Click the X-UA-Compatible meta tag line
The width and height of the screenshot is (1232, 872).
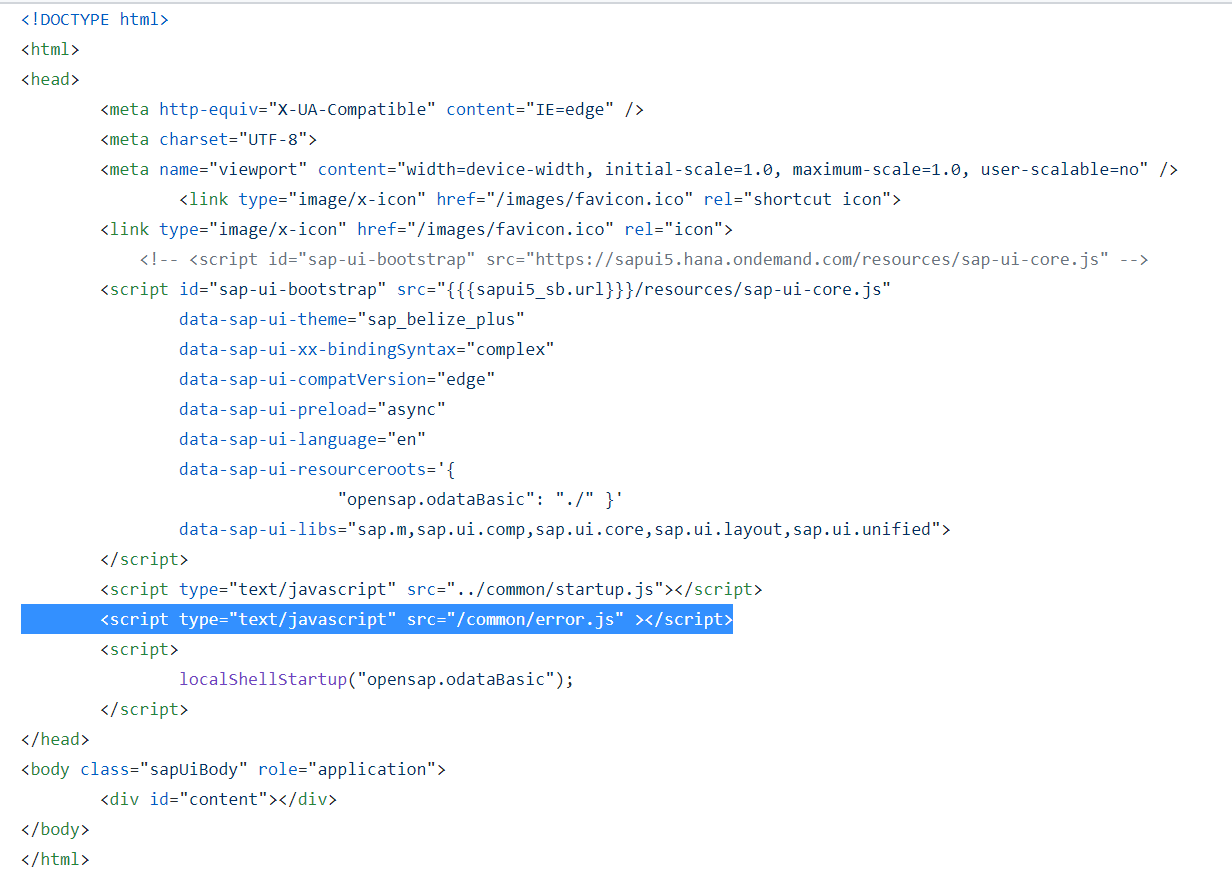(372, 109)
